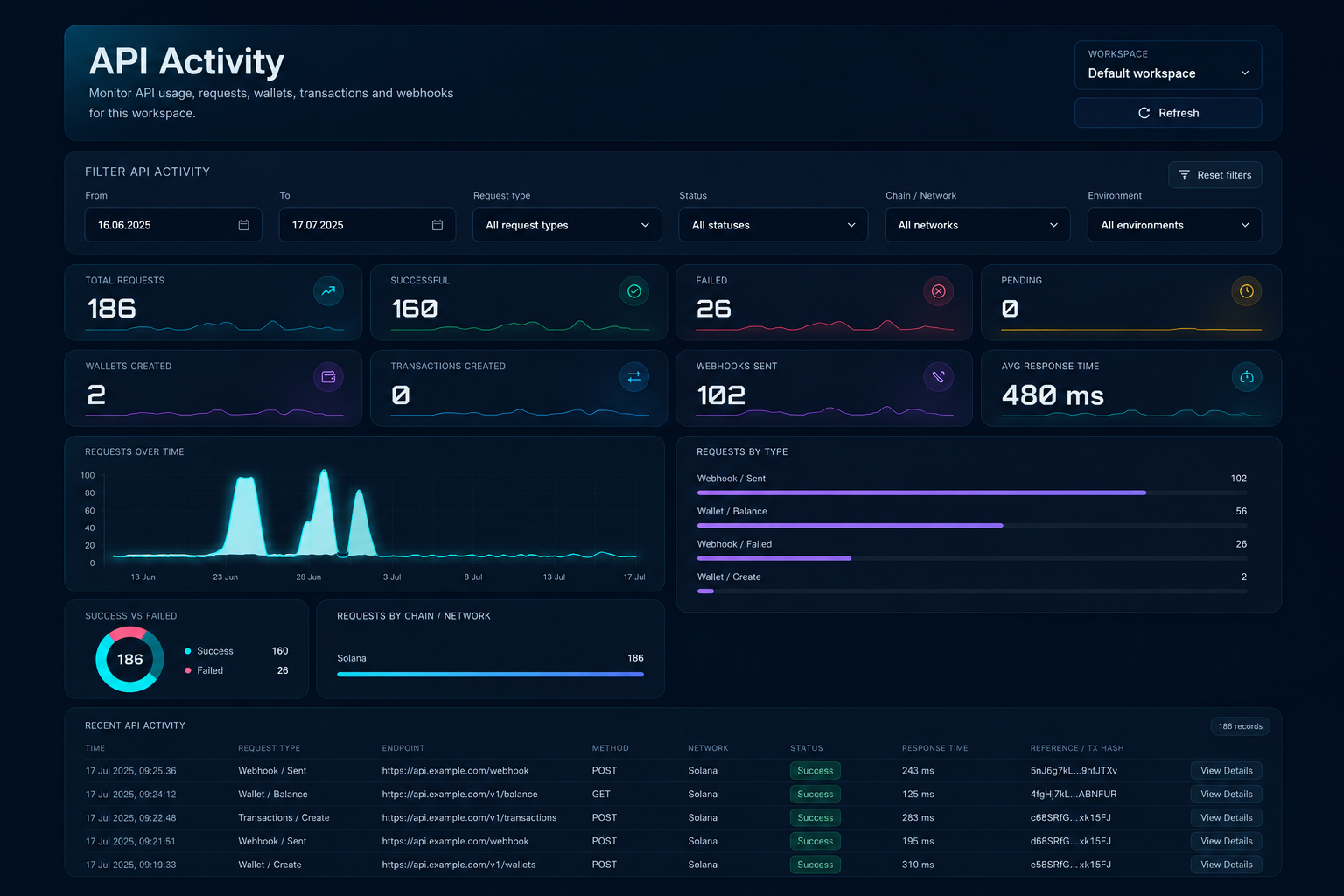Click the refresh arrow icon
This screenshot has width=1344, height=896.
[x=1144, y=113]
